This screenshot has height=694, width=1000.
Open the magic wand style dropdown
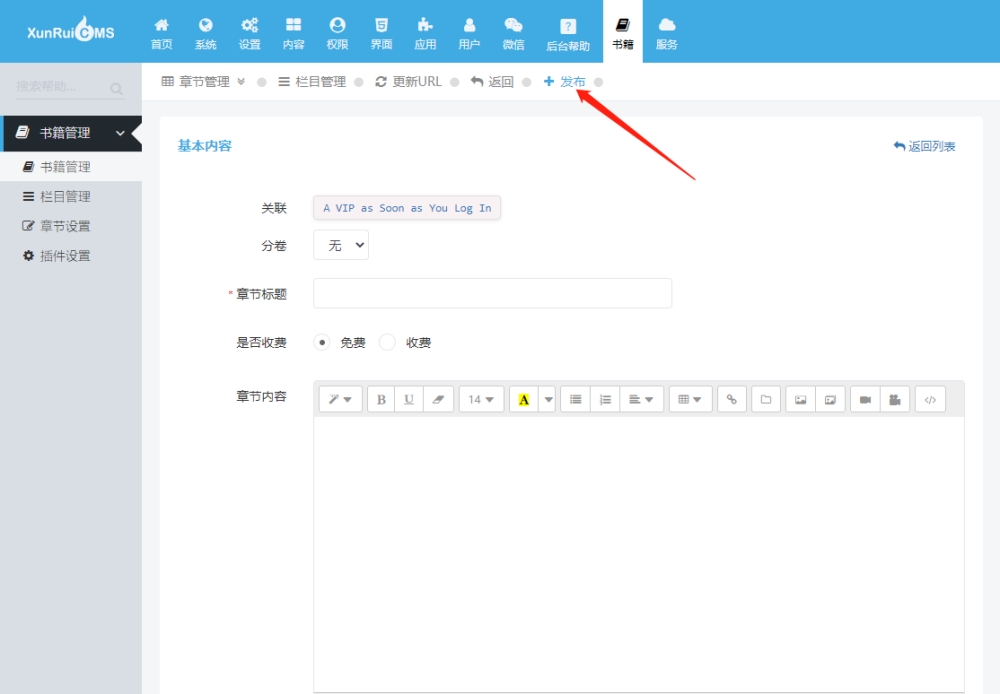341,399
